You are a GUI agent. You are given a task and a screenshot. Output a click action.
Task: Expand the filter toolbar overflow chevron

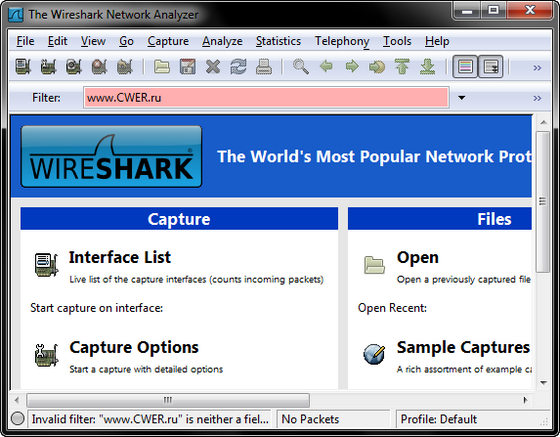click(537, 98)
